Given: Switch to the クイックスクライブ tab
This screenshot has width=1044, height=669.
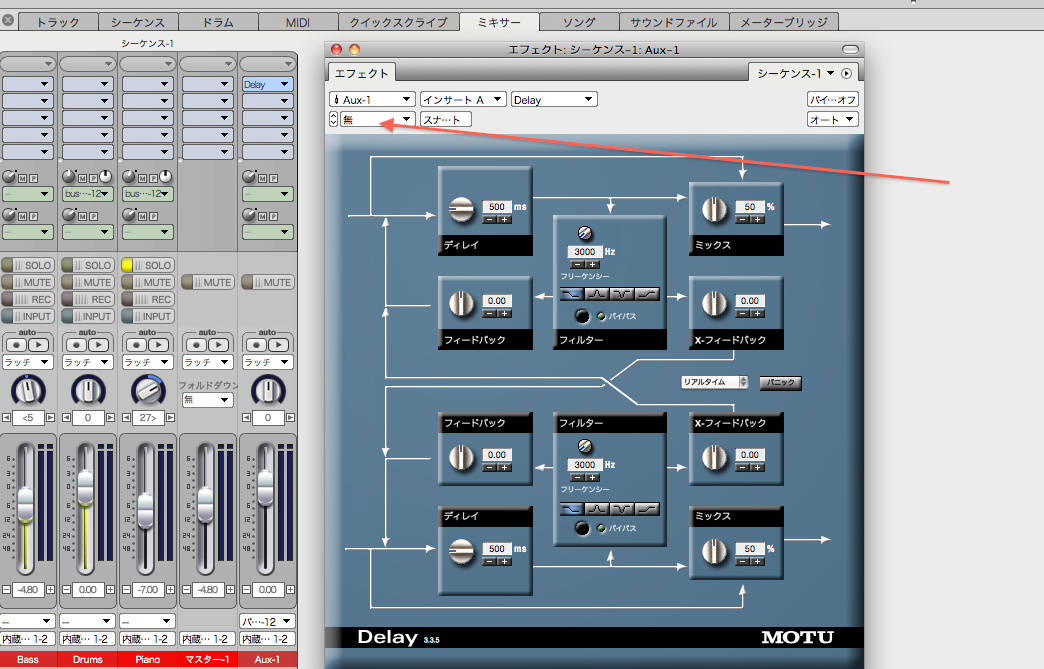Looking at the screenshot, I should pos(398,22).
